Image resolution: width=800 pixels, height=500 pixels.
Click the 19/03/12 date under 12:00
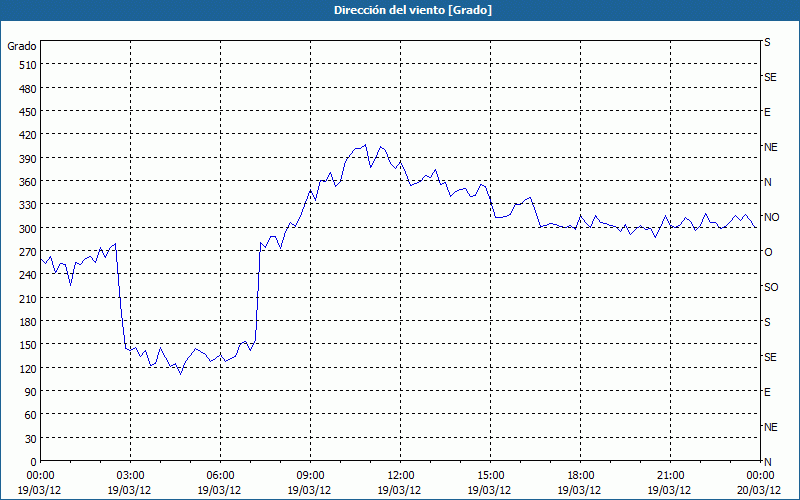[x=399, y=490]
